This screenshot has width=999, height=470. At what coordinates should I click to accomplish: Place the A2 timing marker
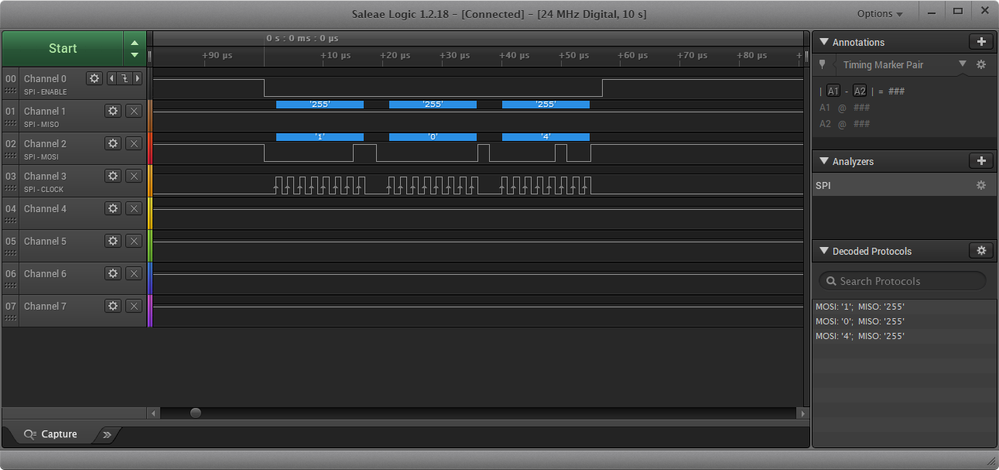(860, 91)
